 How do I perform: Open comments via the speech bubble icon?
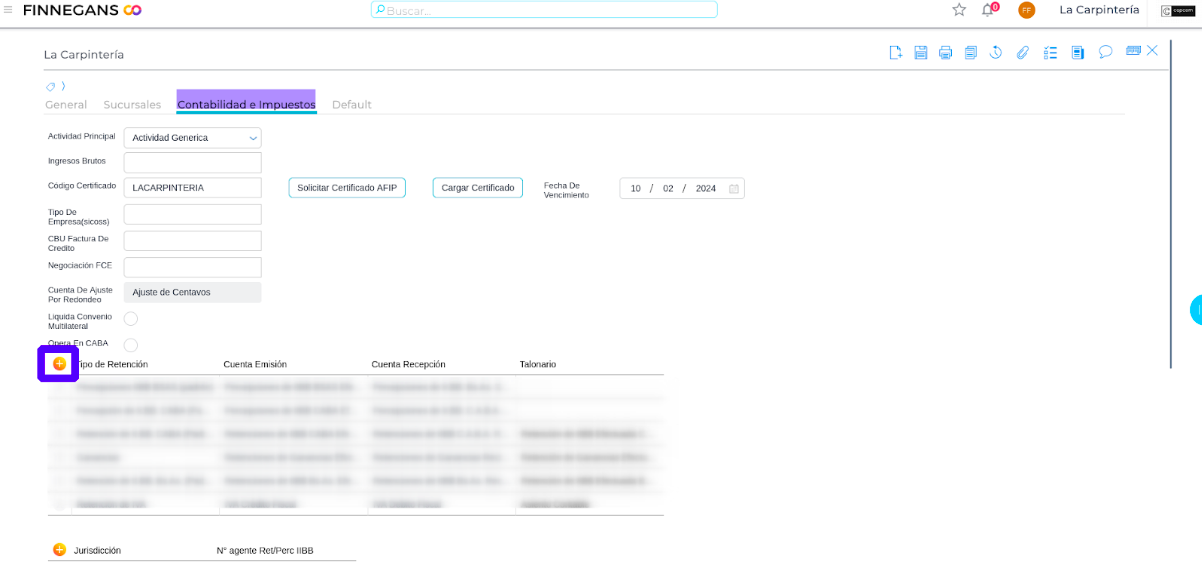pyautogui.click(x=1106, y=51)
